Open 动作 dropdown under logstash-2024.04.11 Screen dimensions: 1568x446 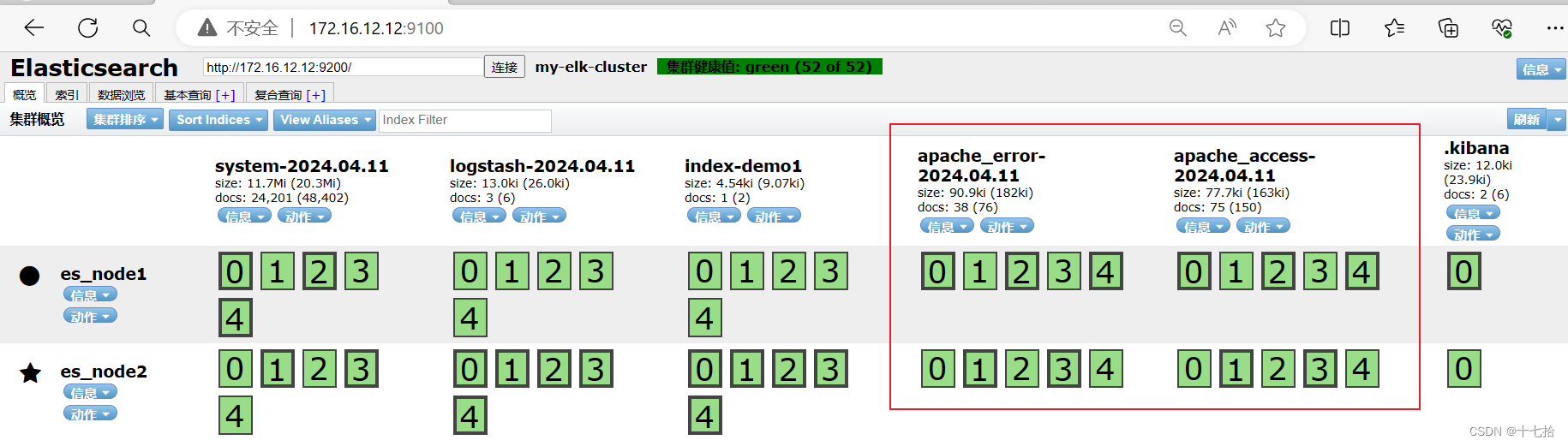[x=539, y=216]
